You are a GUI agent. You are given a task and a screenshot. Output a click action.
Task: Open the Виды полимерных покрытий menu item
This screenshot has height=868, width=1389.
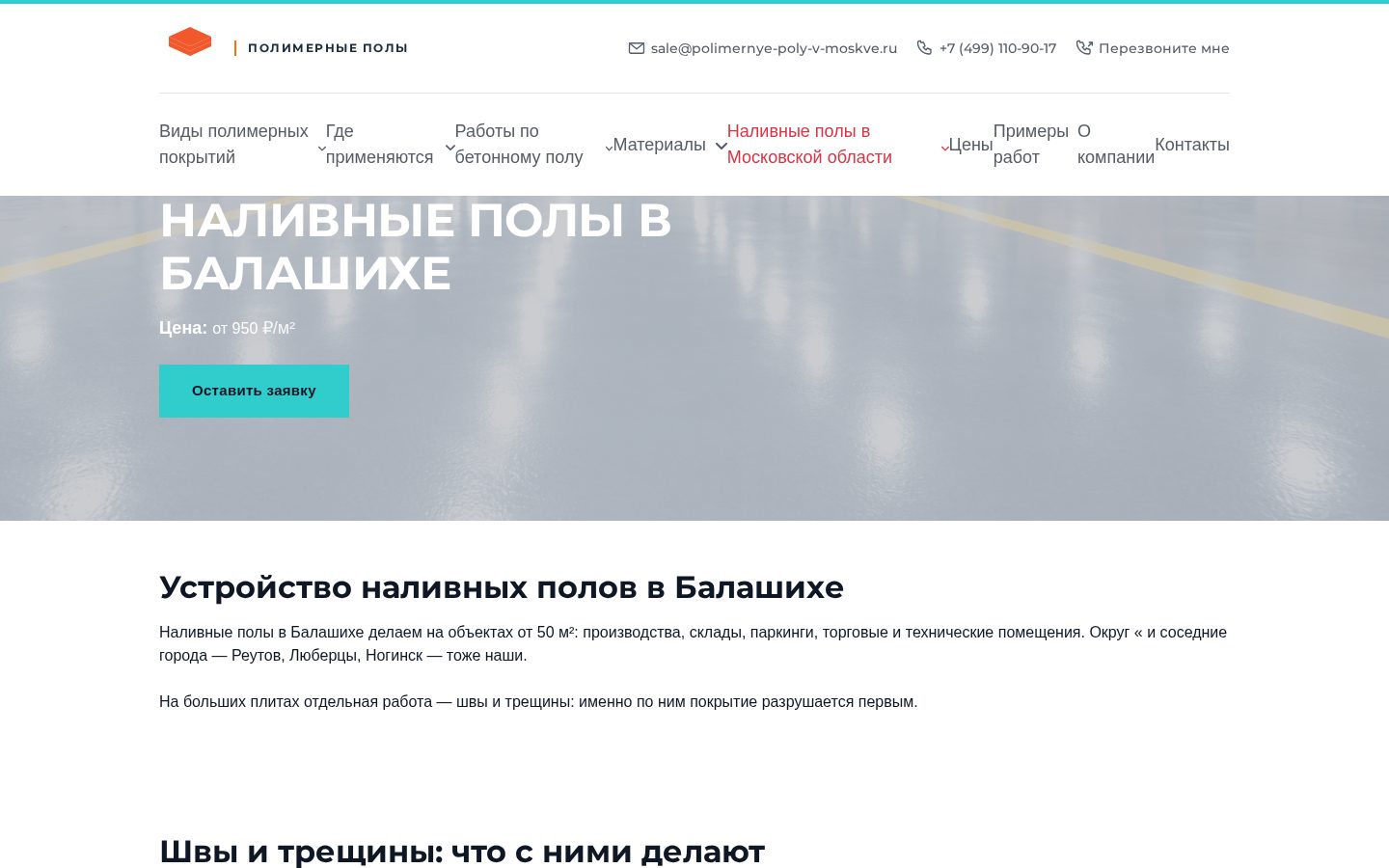click(233, 145)
